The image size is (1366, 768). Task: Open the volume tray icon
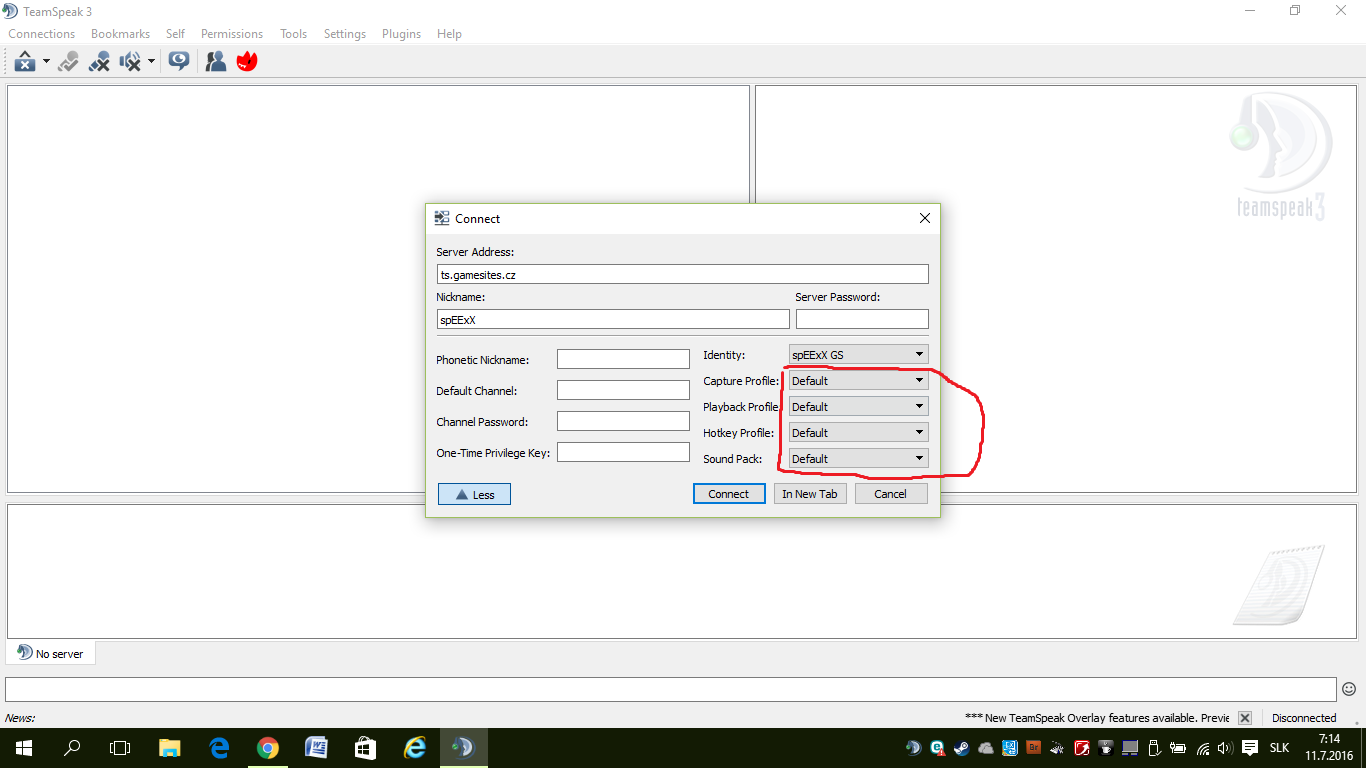(x=1225, y=748)
